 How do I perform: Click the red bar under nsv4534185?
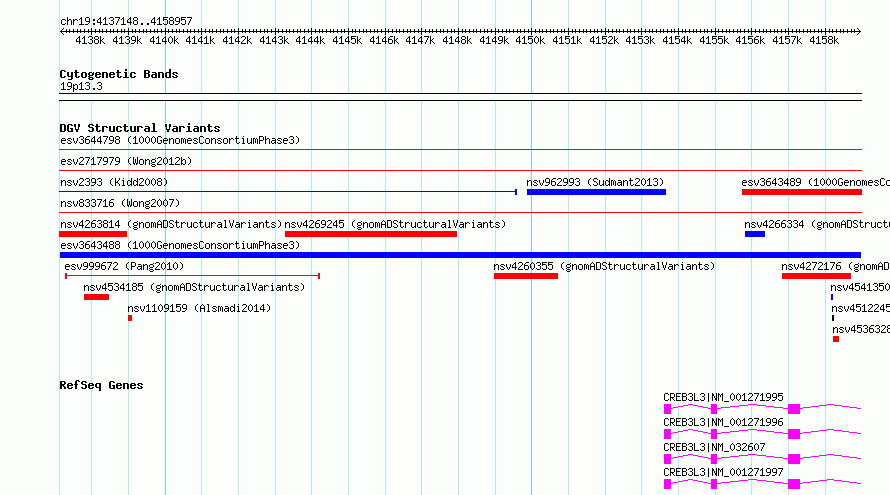[x=96, y=297]
